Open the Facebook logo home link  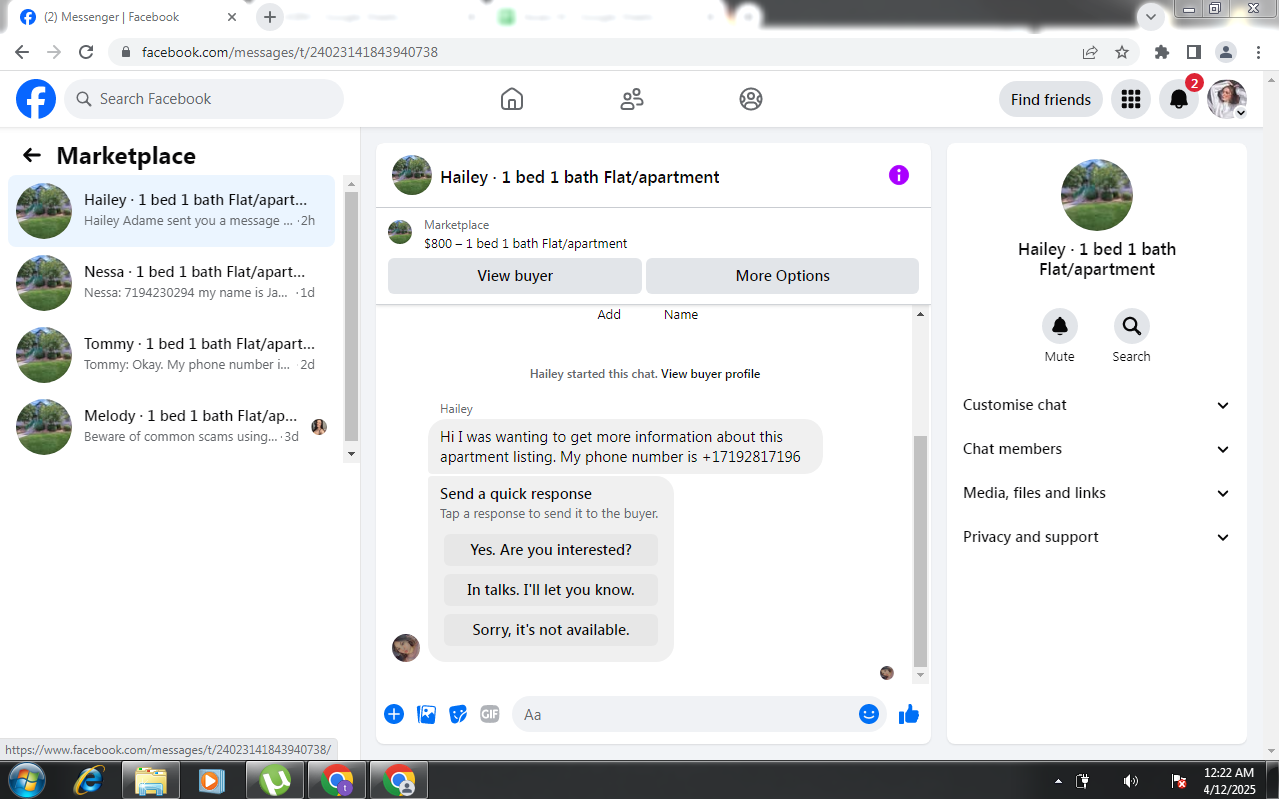click(x=36, y=99)
